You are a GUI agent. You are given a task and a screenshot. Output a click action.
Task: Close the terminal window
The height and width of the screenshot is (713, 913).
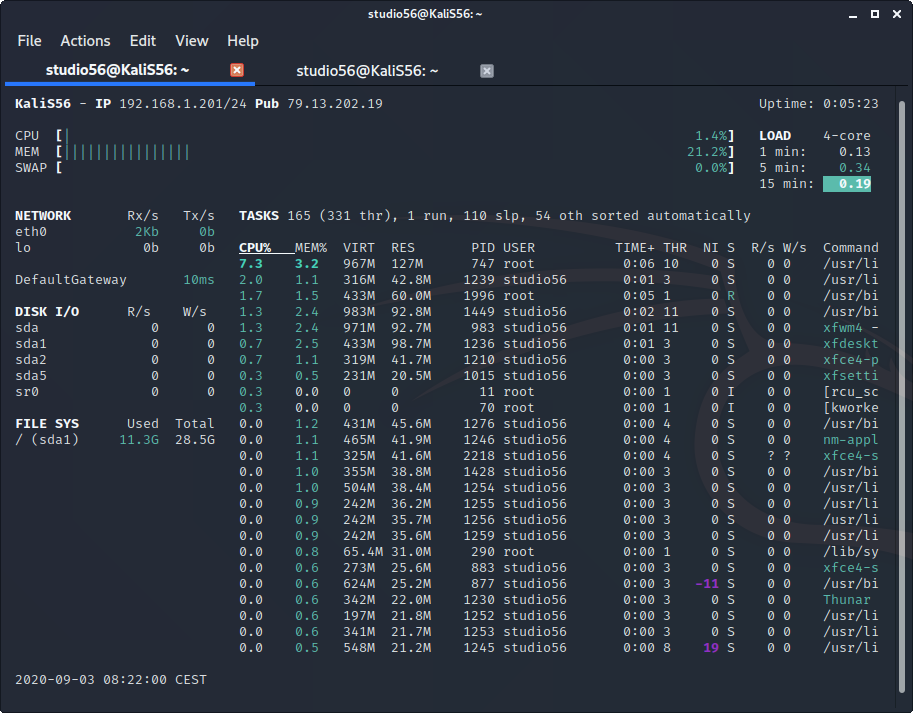[x=897, y=14]
